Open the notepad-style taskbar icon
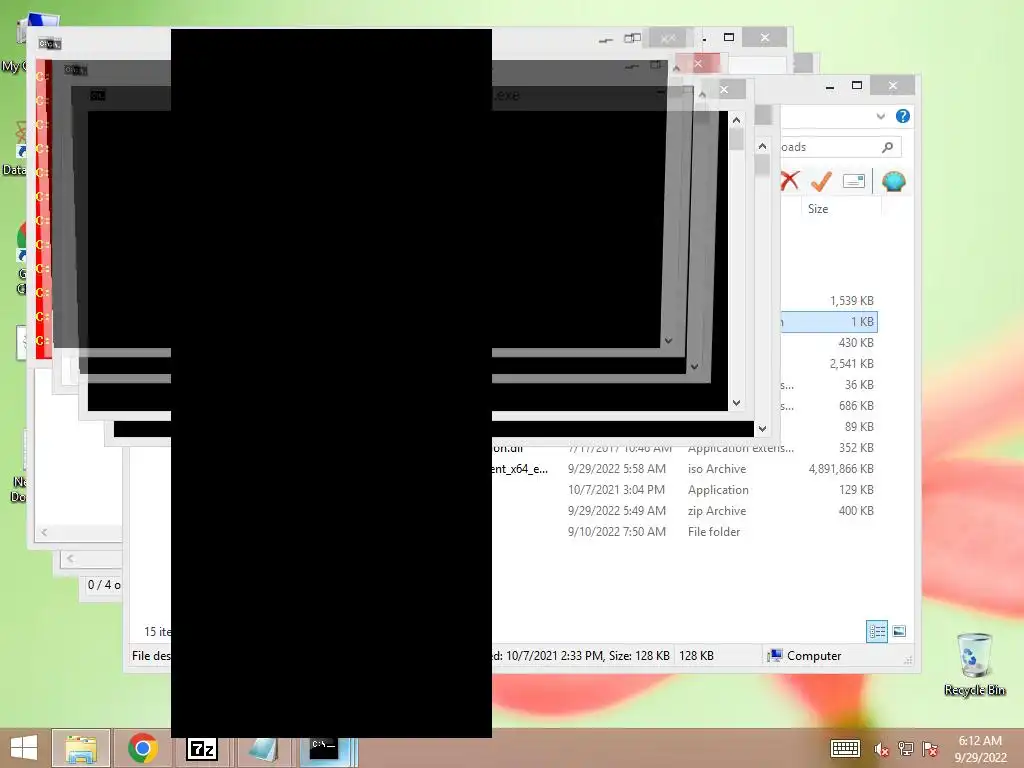Screen dimensions: 1024x768 point(263,748)
